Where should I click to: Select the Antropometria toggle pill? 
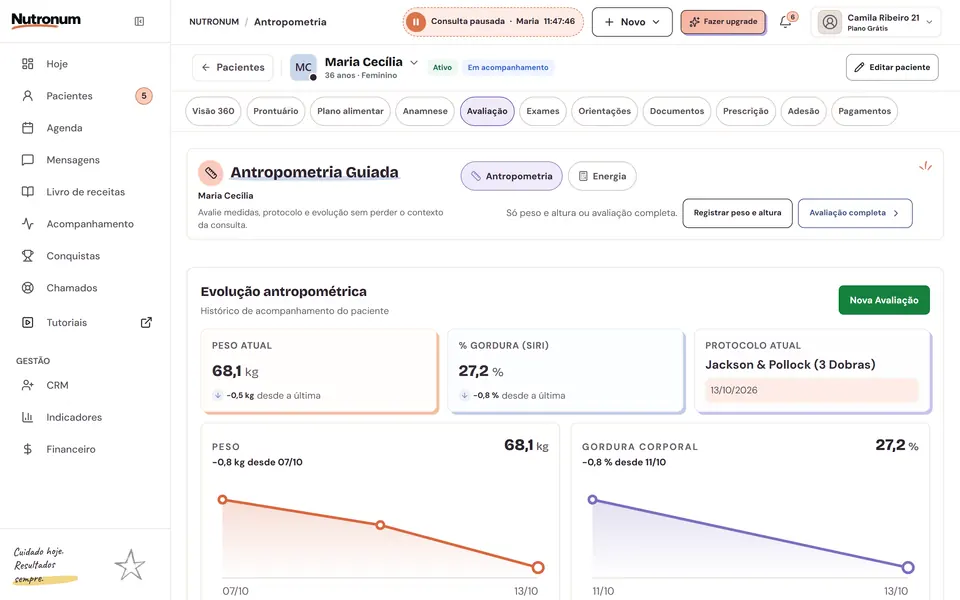[x=511, y=176]
